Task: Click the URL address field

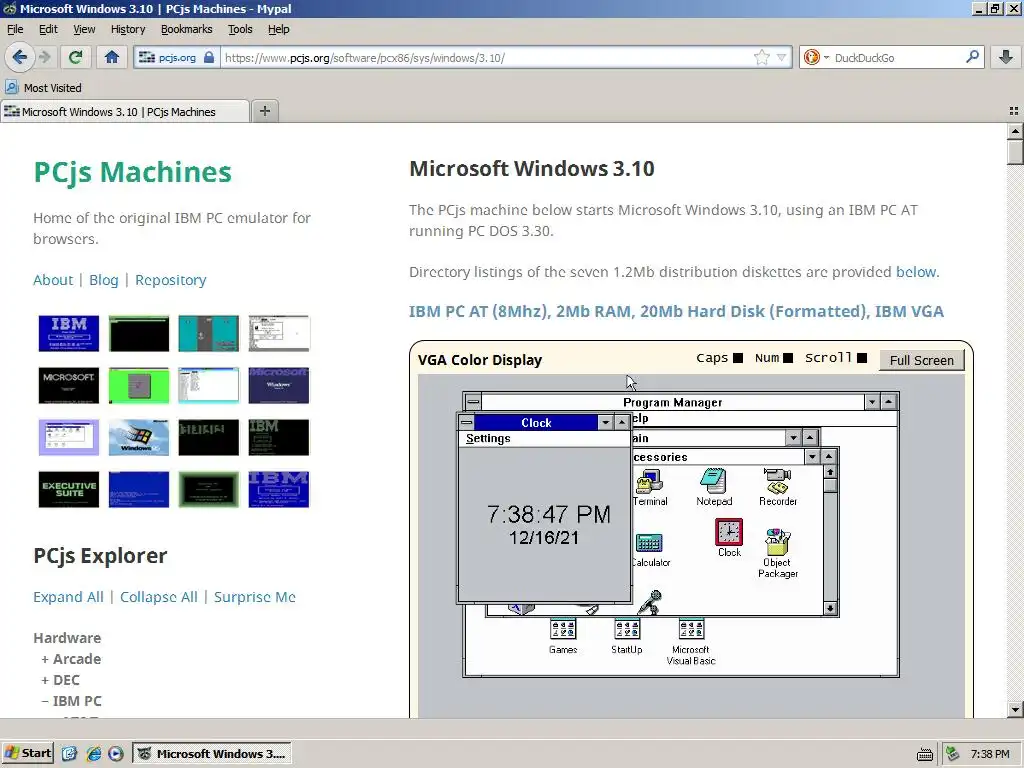Action: tap(487, 57)
